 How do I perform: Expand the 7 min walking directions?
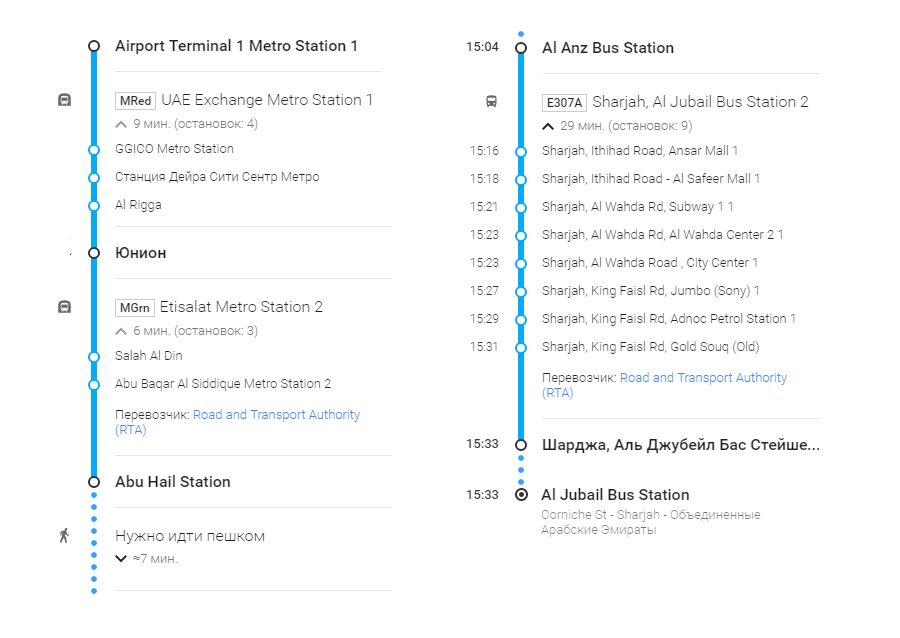pos(121,559)
